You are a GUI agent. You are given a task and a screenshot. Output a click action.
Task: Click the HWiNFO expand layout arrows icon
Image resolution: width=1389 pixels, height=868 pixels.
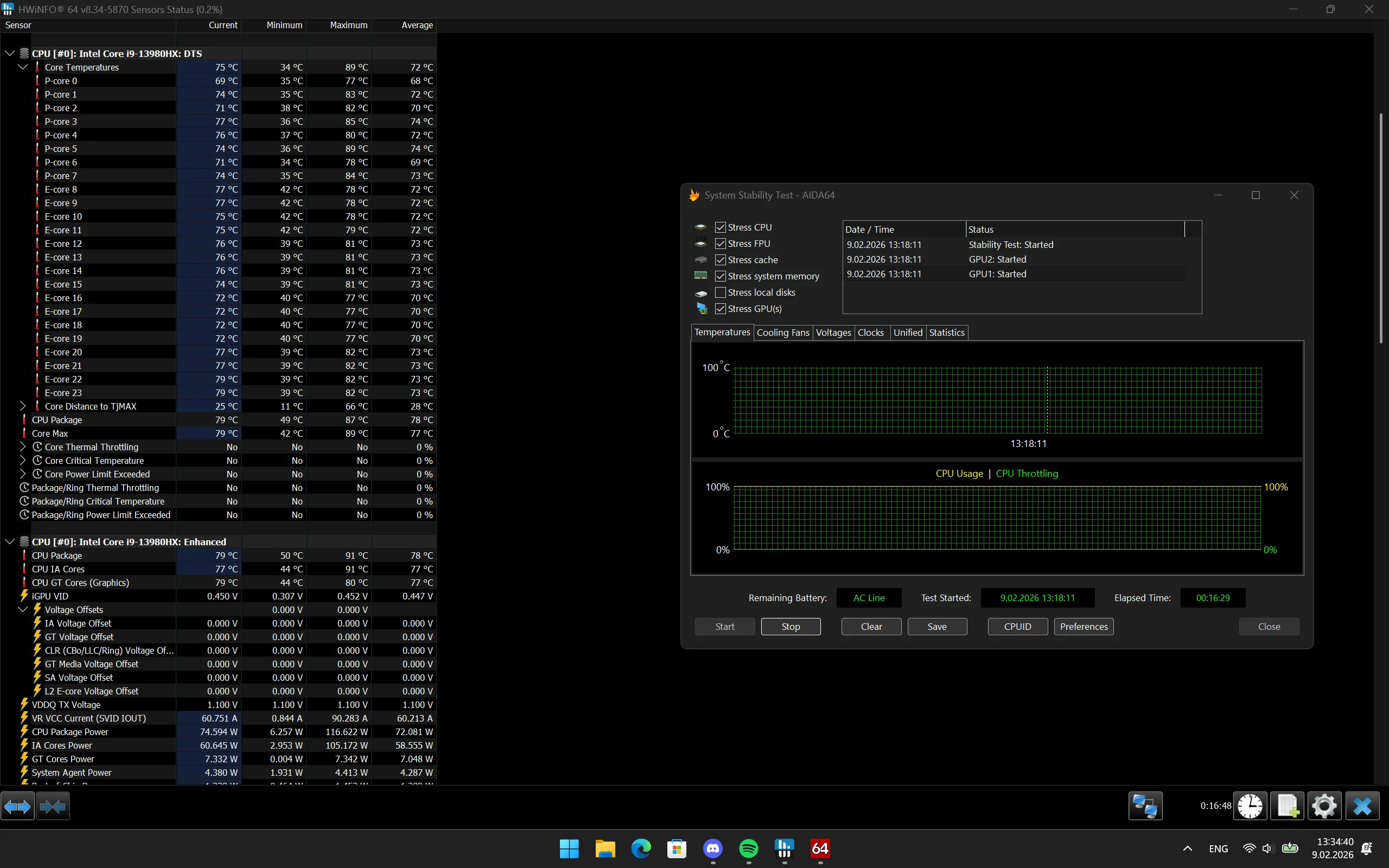17,807
